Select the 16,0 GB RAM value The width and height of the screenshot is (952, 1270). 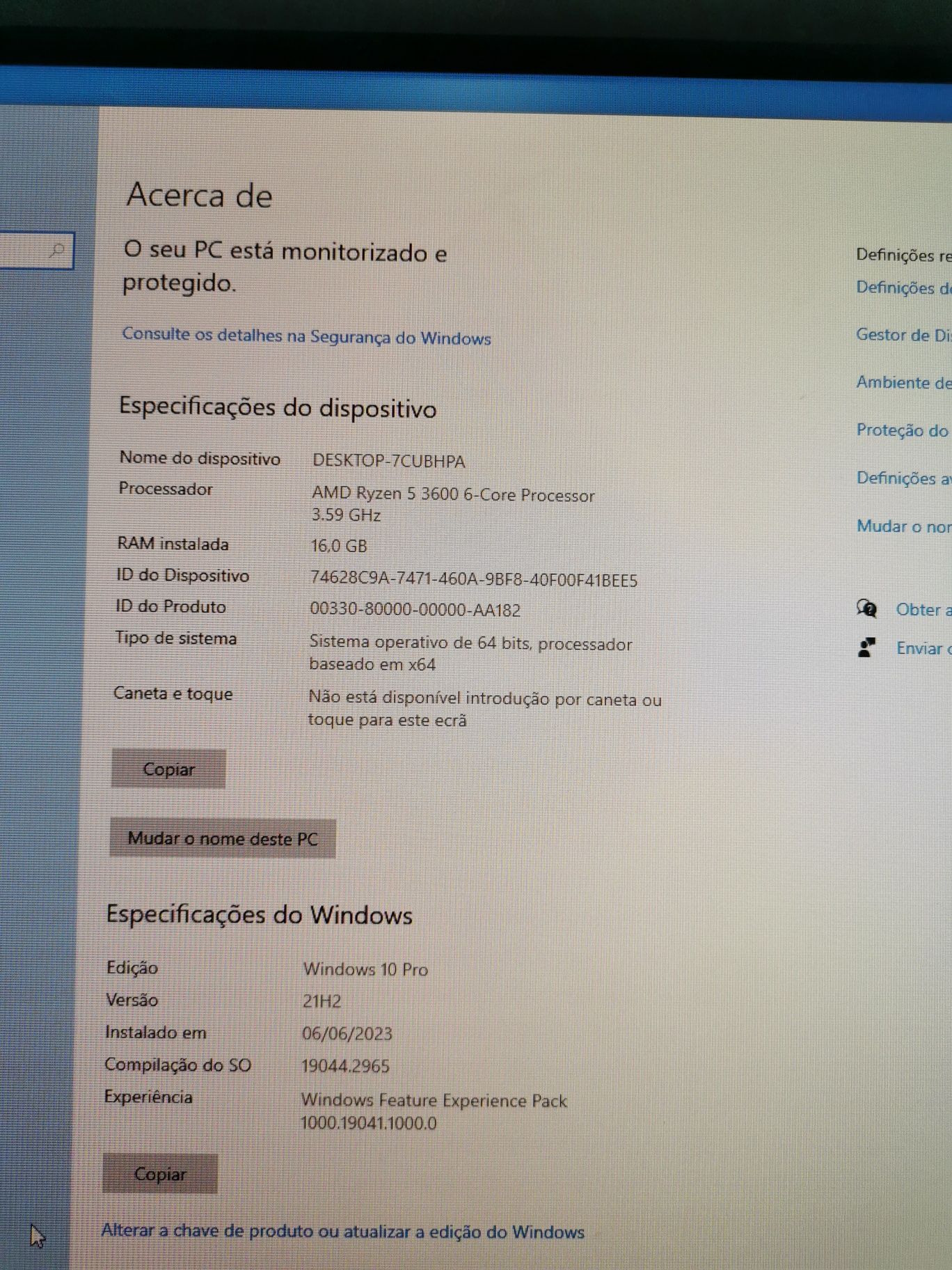(x=339, y=546)
